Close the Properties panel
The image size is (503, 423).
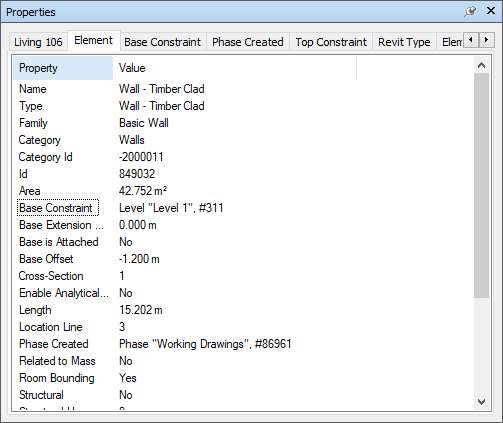(x=491, y=11)
